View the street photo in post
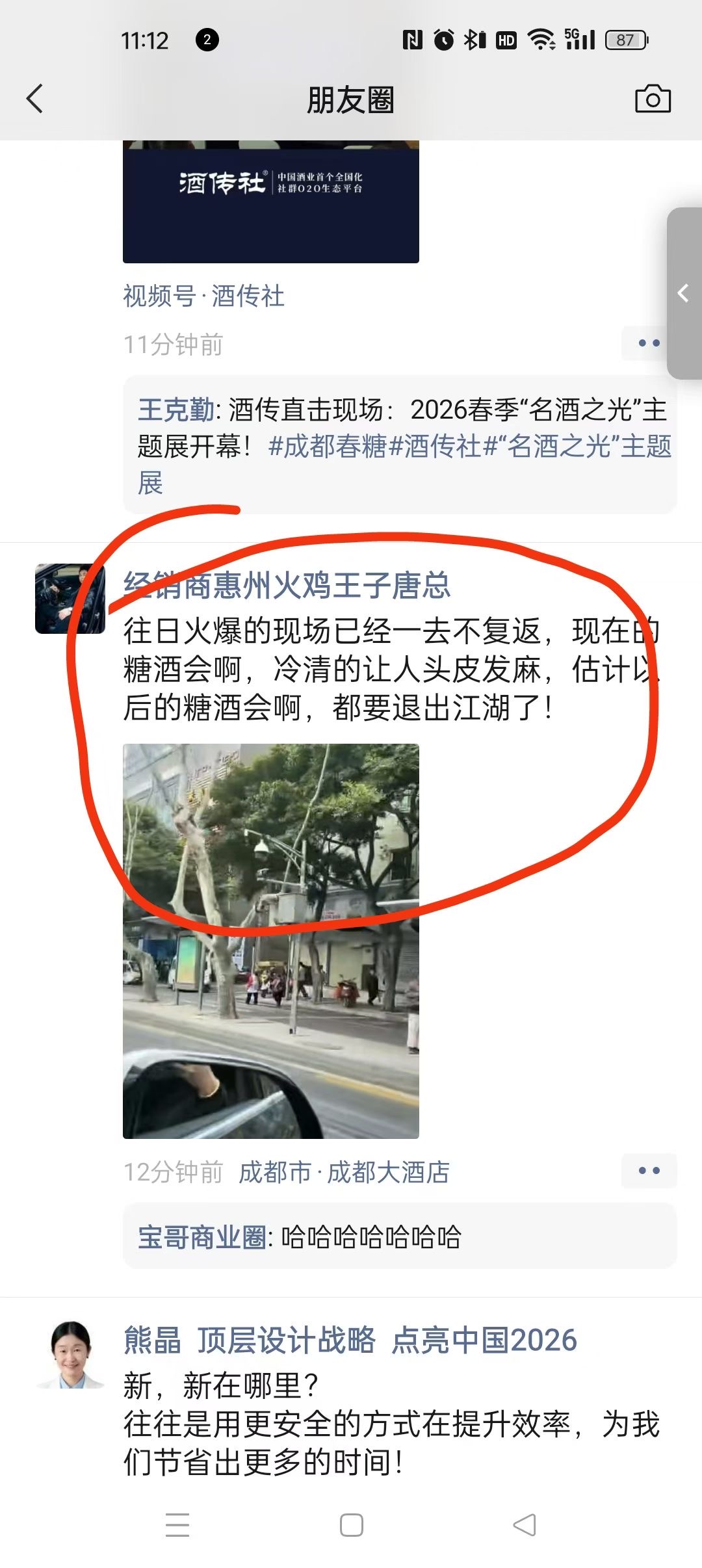 tap(271, 941)
